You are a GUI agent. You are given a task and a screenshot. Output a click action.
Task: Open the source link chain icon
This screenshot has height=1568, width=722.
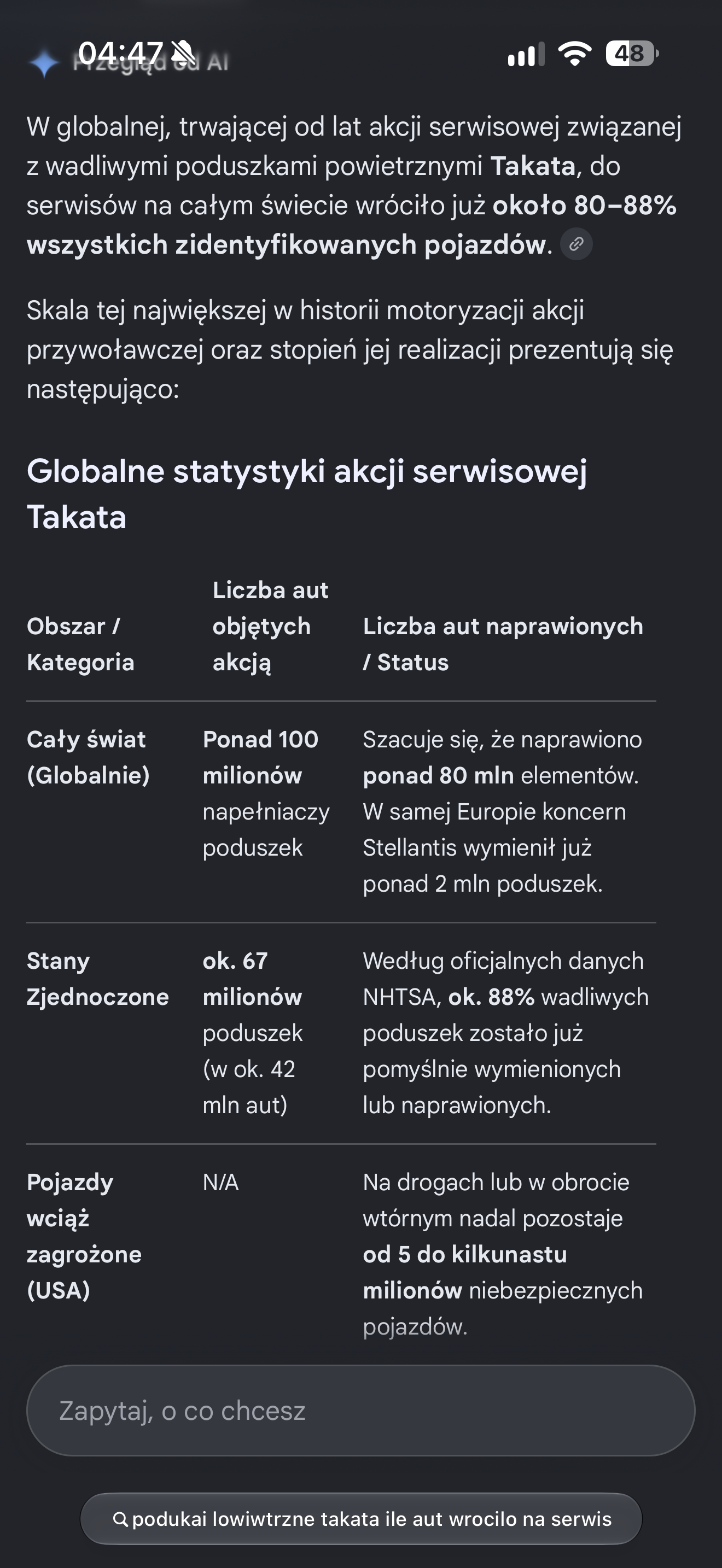point(576,244)
